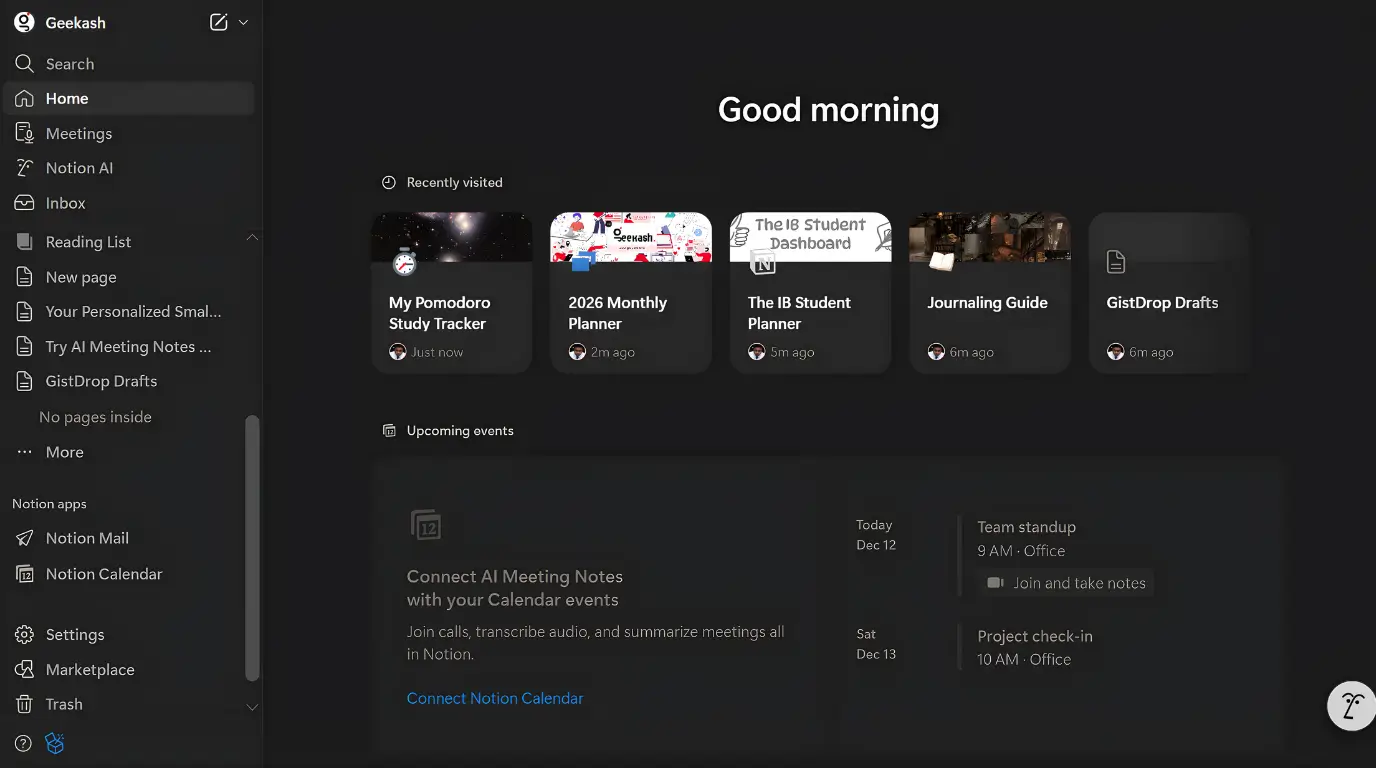The width and height of the screenshot is (1376, 768).
Task: Open the My Pomodoro Study Tracker card
Action: click(x=451, y=292)
